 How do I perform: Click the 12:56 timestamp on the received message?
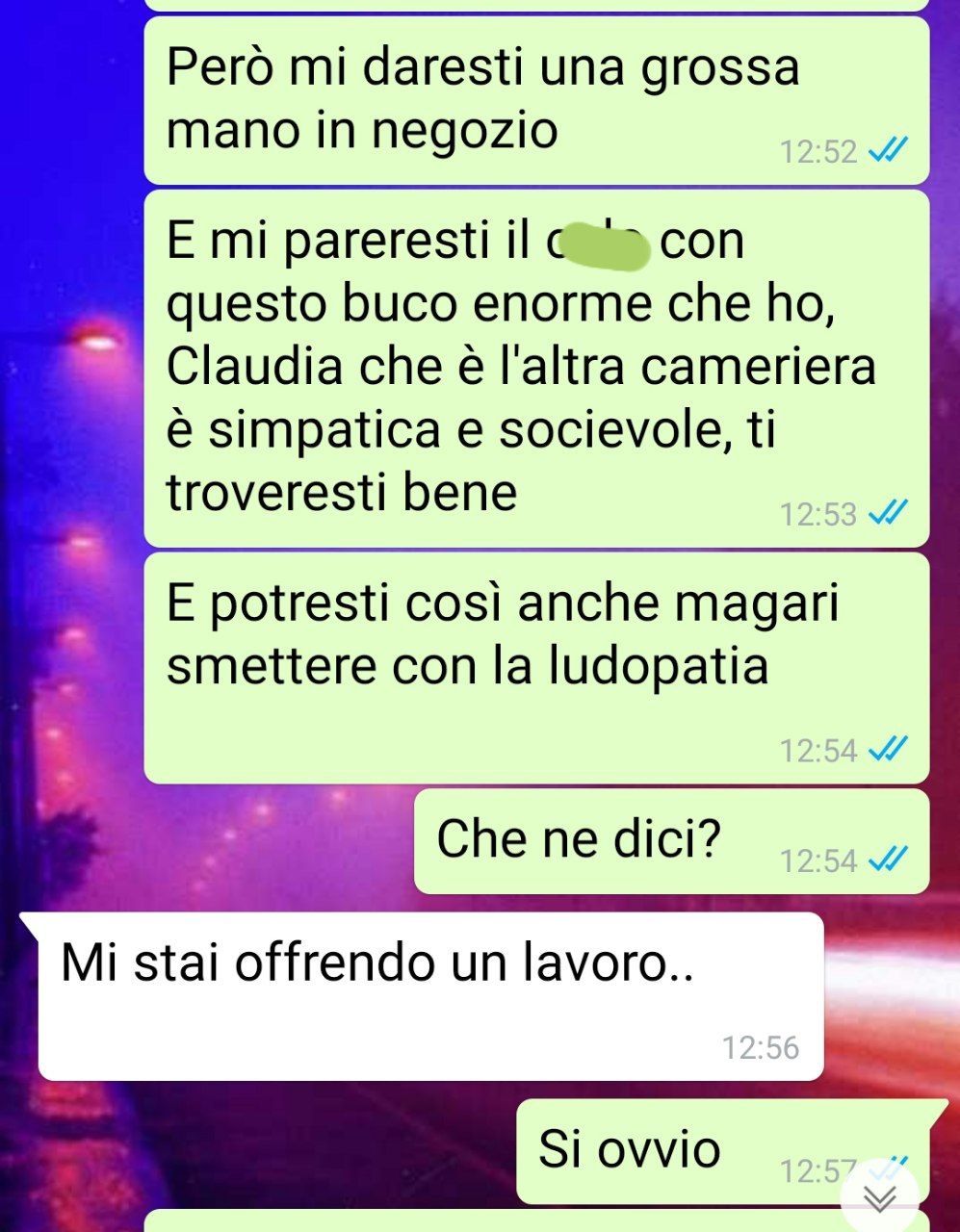761,1047
